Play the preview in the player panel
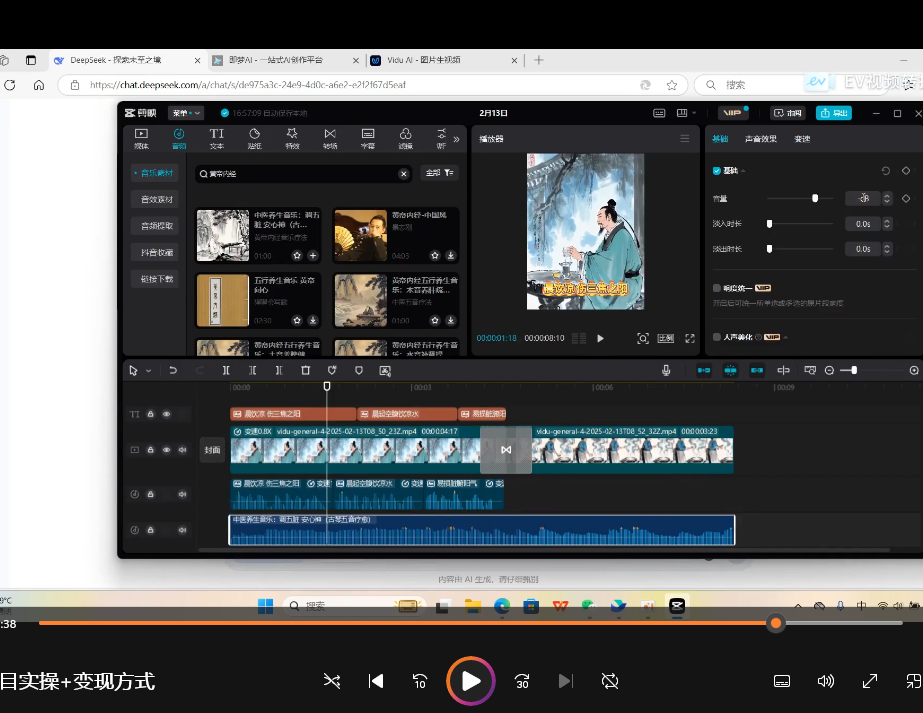The height and width of the screenshot is (713, 923). 600,338
